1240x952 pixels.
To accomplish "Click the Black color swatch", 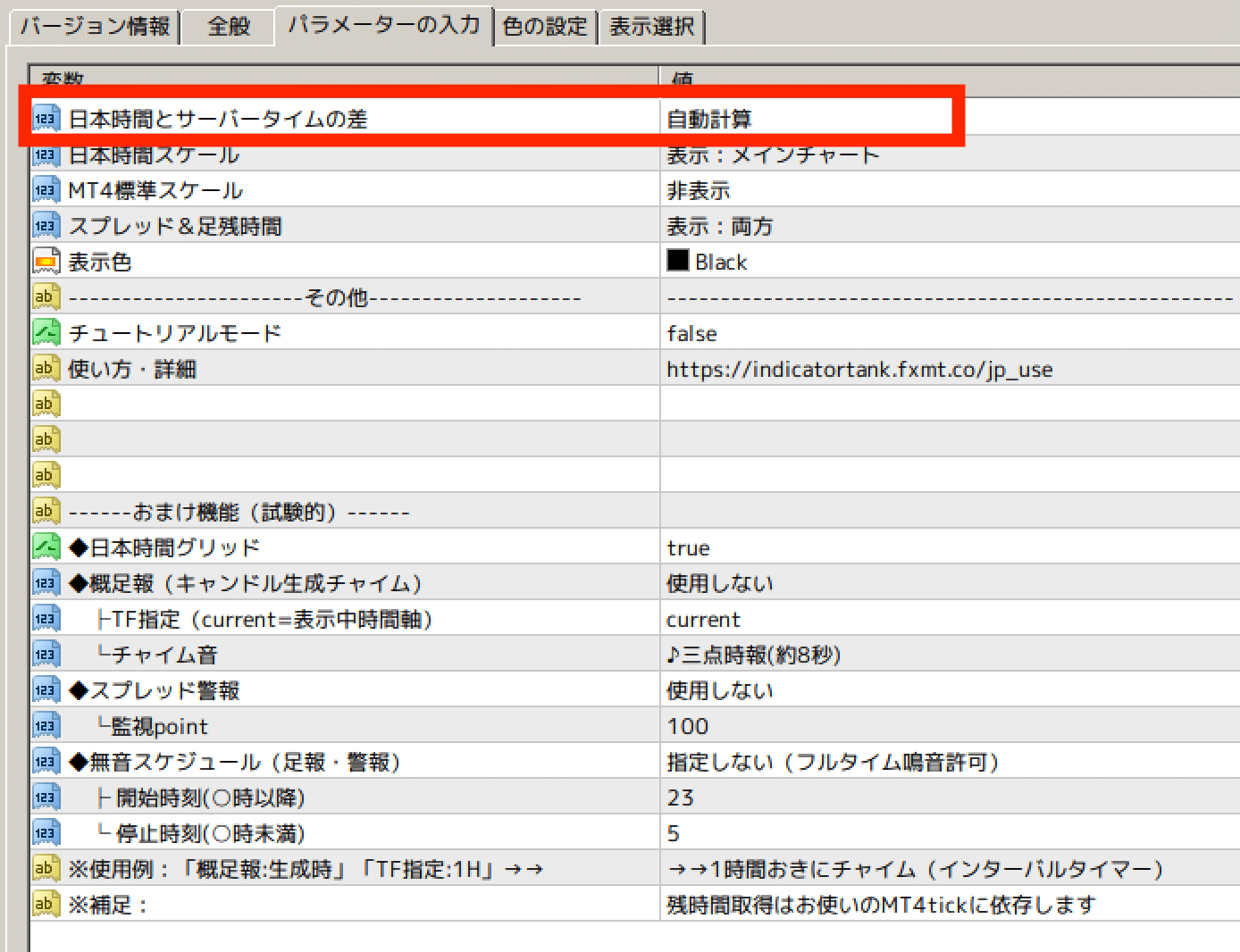I will (678, 261).
